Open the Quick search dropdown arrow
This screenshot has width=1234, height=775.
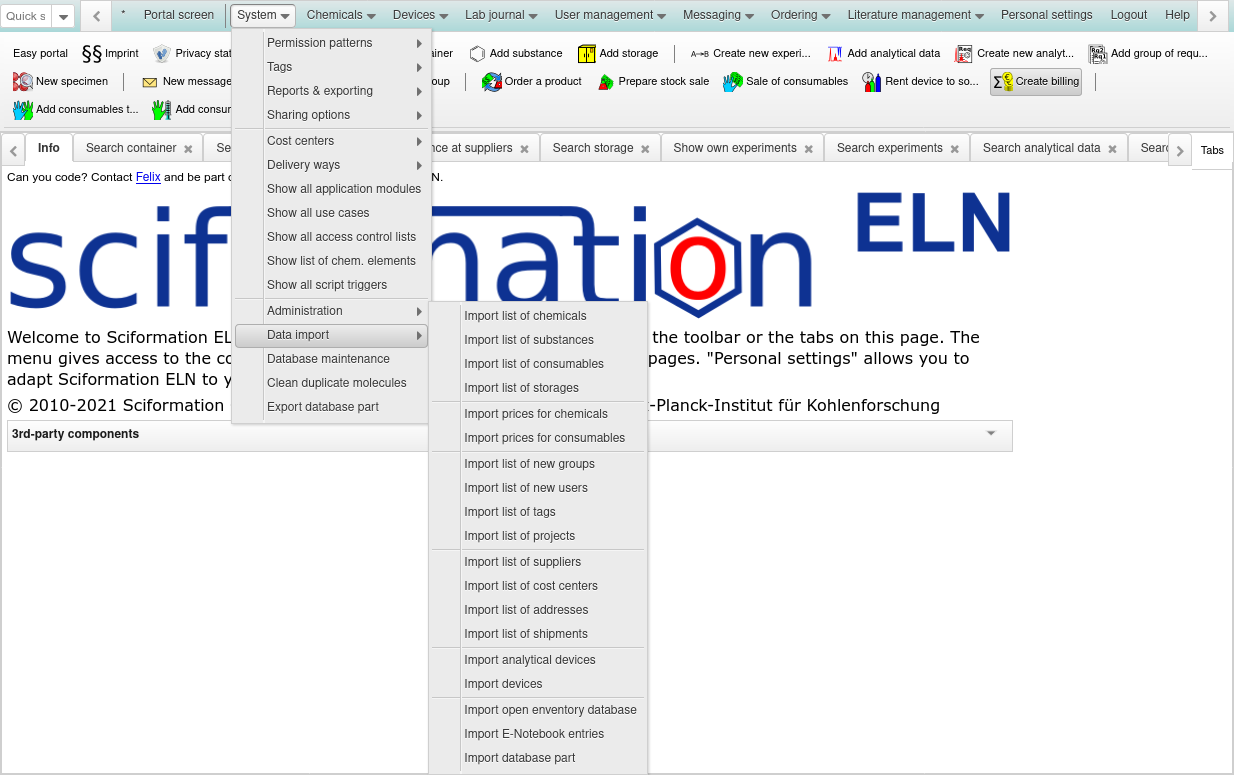63,16
